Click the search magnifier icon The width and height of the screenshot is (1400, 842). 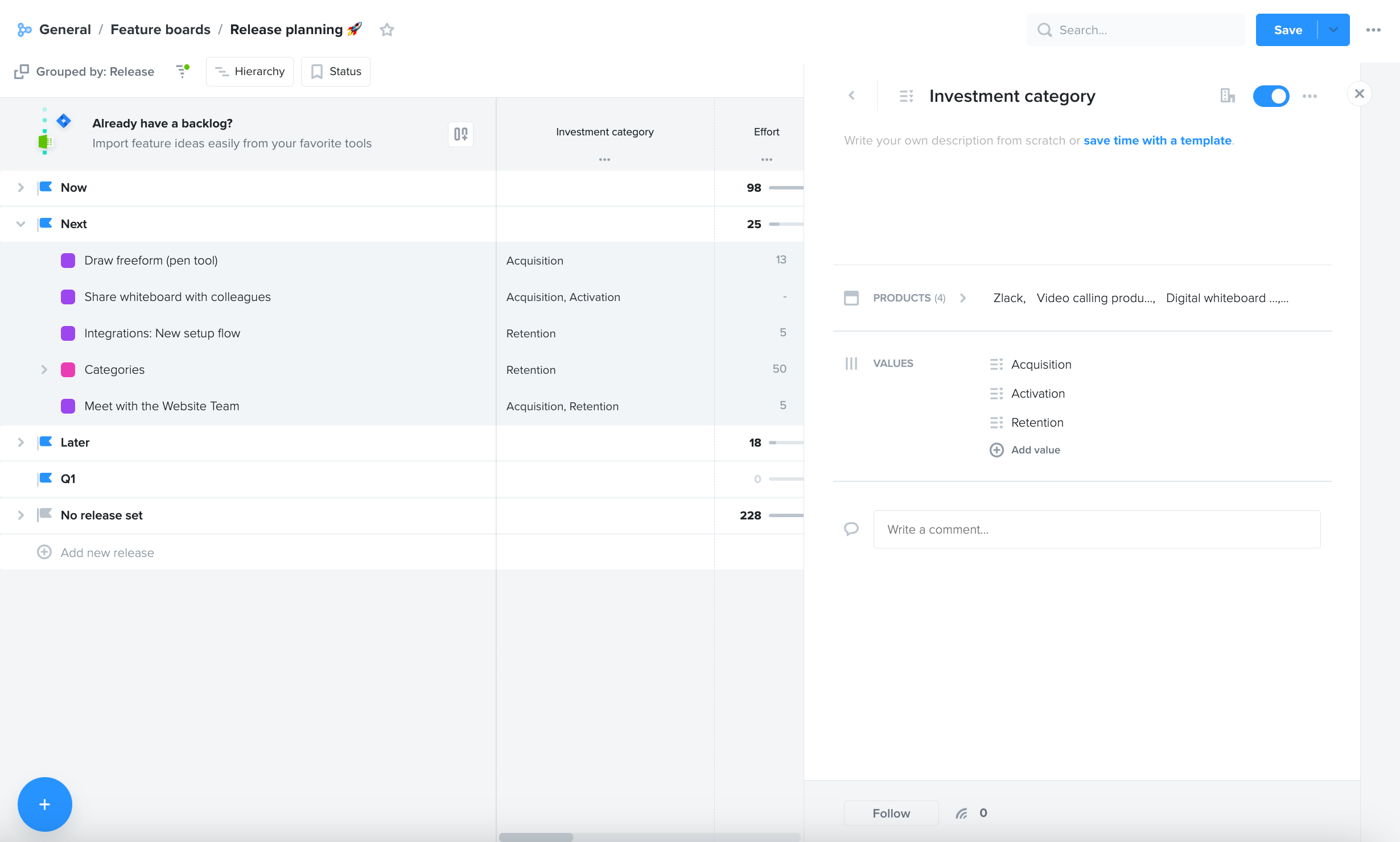point(1044,30)
